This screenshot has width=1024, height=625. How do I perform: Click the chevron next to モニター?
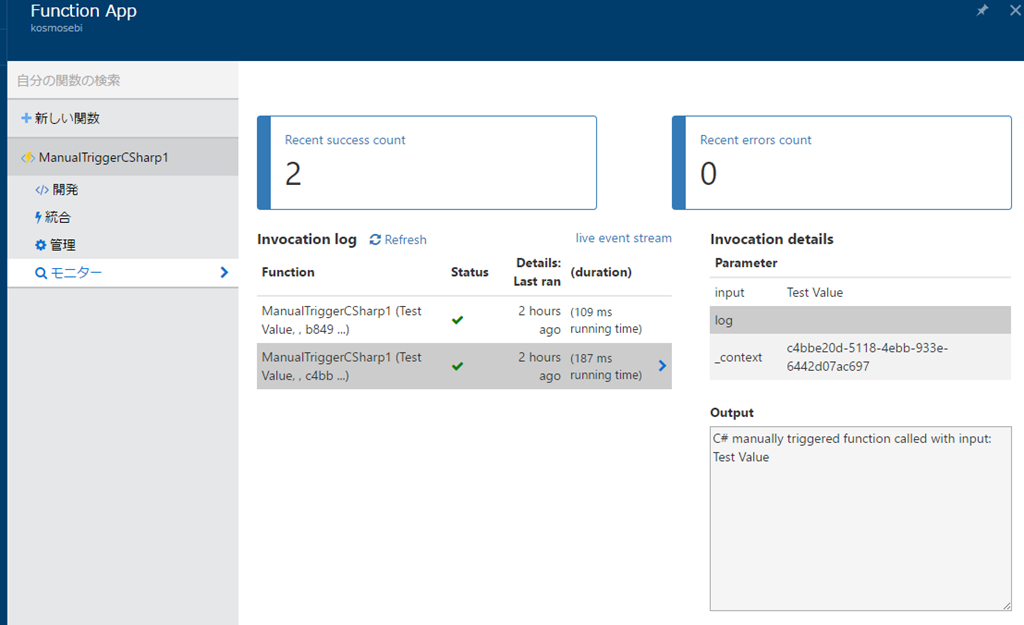coord(224,272)
